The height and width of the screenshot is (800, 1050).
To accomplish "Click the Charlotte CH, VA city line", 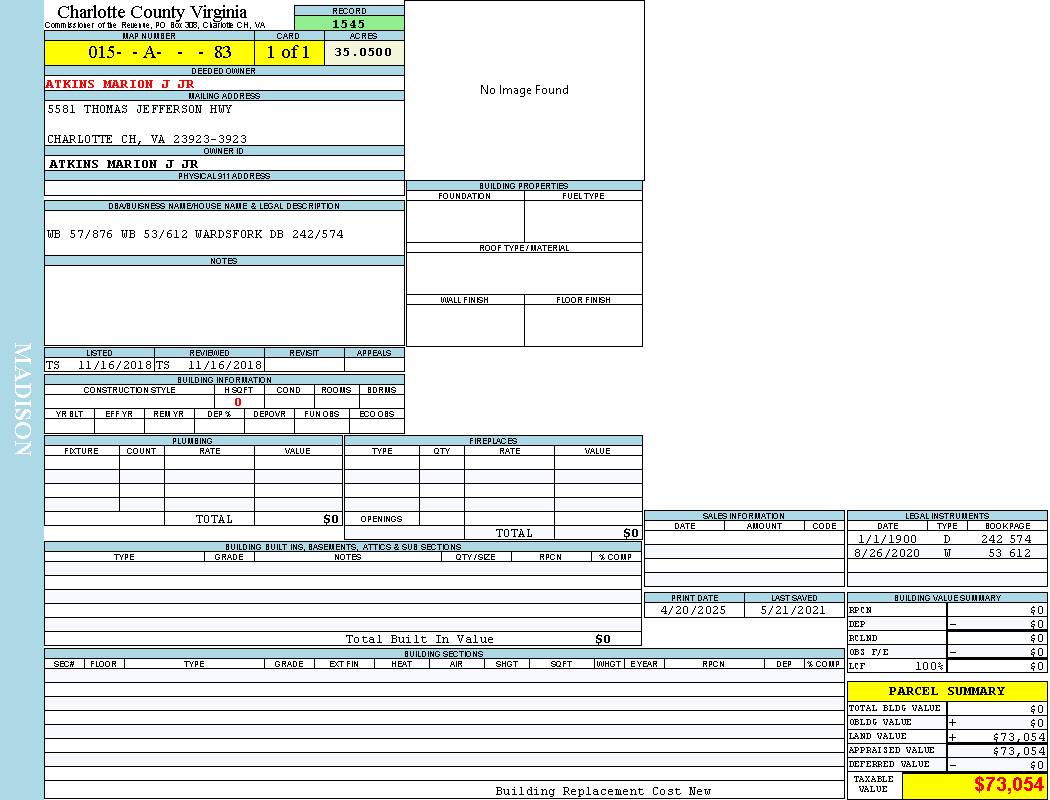I will (147, 139).
